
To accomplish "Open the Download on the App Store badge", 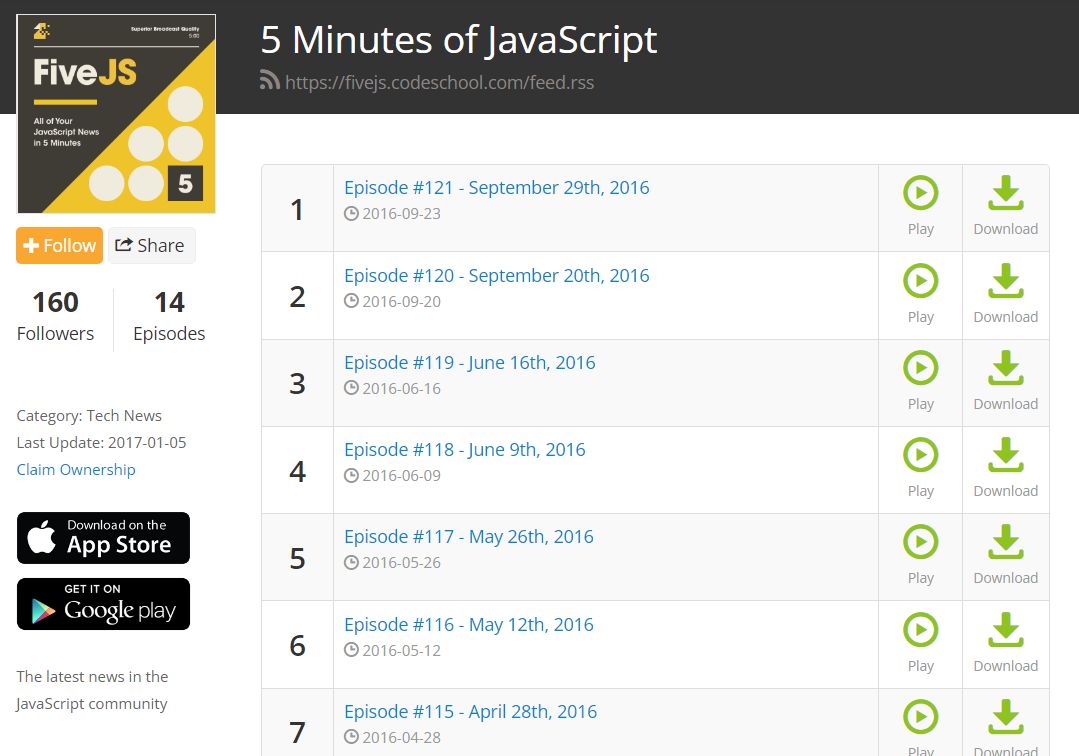I will tap(103, 538).
